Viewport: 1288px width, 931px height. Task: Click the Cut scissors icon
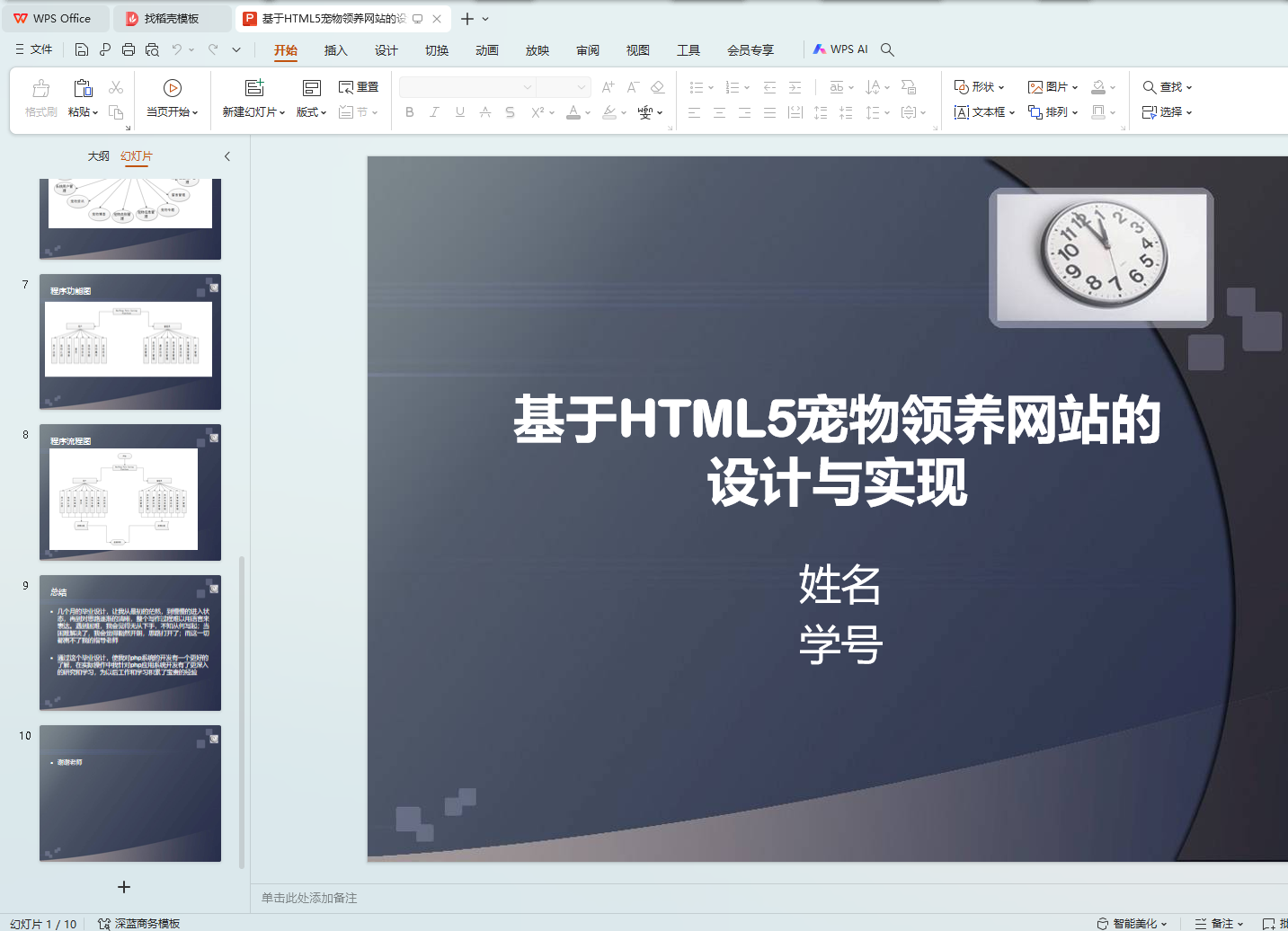click(116, 87)
